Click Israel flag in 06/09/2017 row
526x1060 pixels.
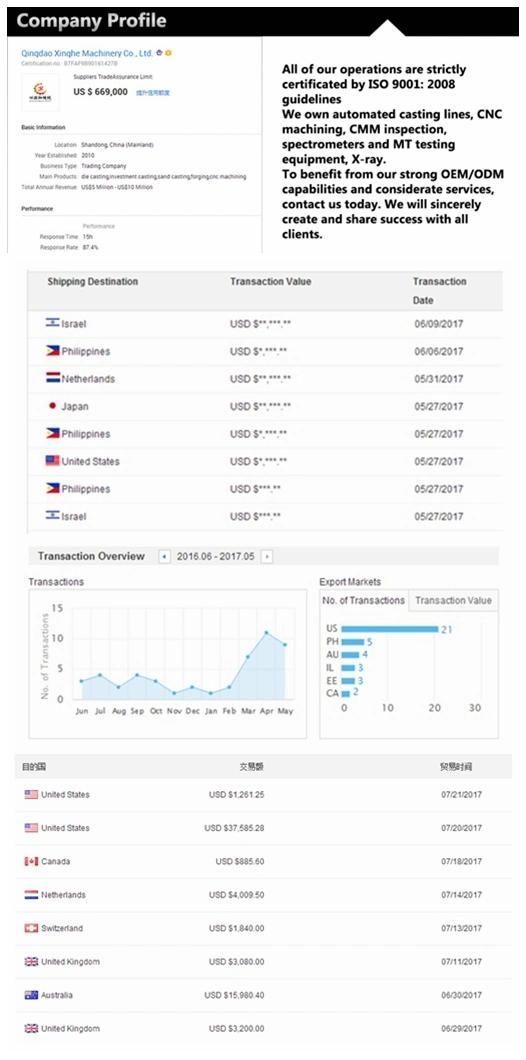[53, 323]
